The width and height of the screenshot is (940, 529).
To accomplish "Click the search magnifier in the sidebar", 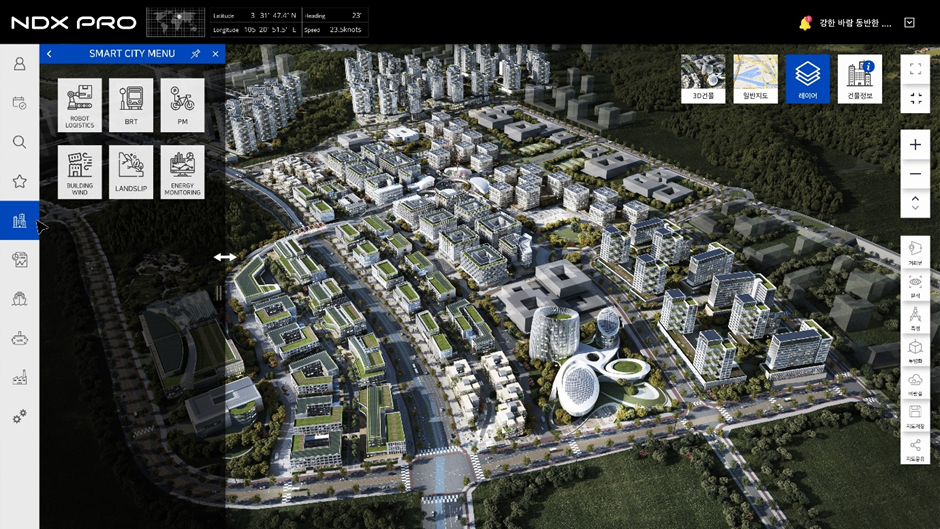I will click(x=19, y=142).
